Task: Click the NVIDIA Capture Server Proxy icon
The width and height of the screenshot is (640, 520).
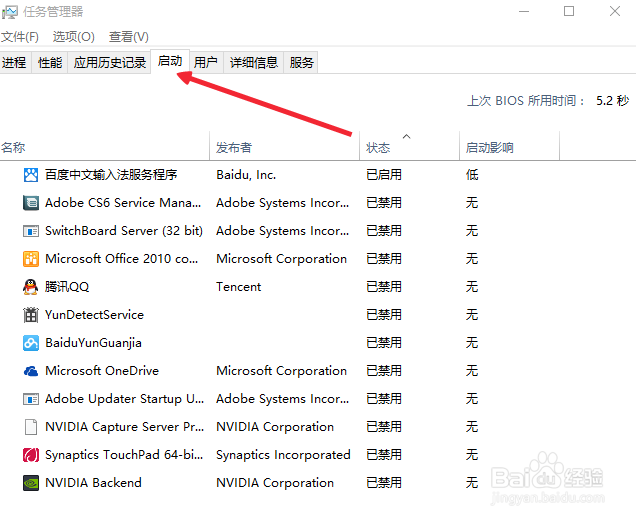Action: (31, 427)
